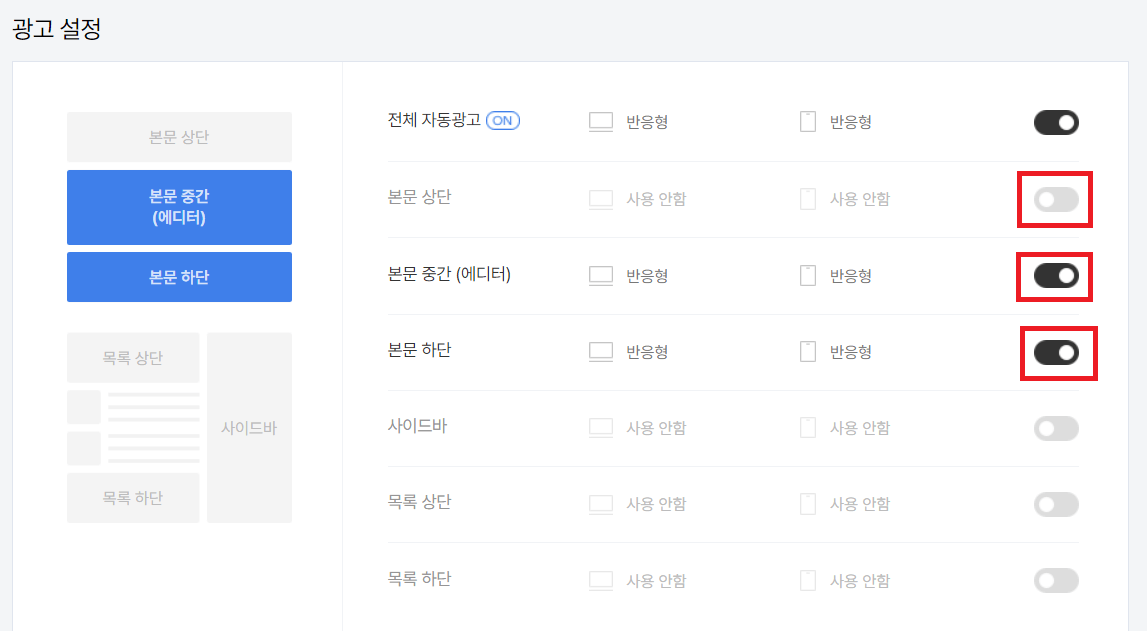Select the 목록 상단 preview block
Screen dimensions: 1147x631
tap(133, 357)
